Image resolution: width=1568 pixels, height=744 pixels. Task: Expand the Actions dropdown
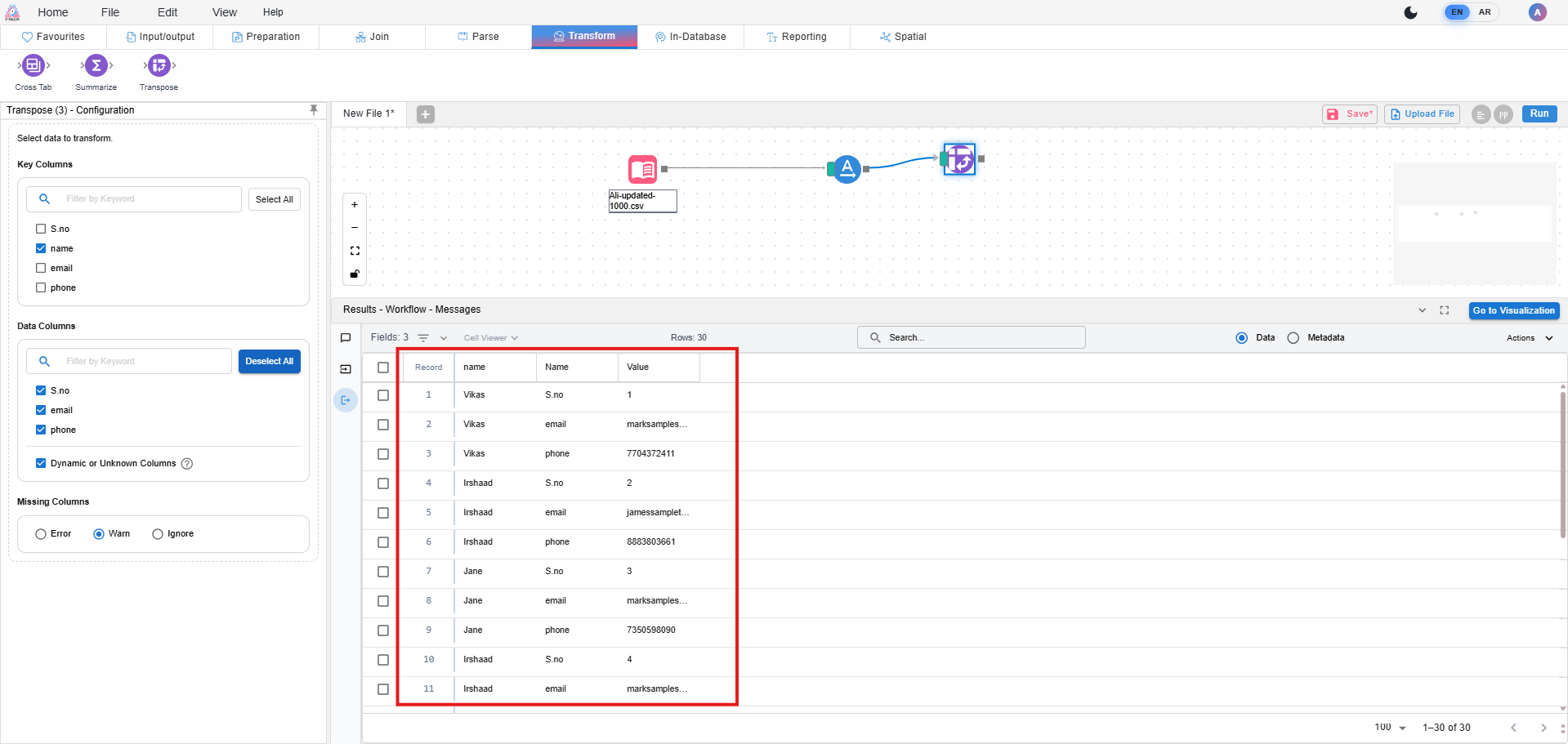[x=1530, y=338]
